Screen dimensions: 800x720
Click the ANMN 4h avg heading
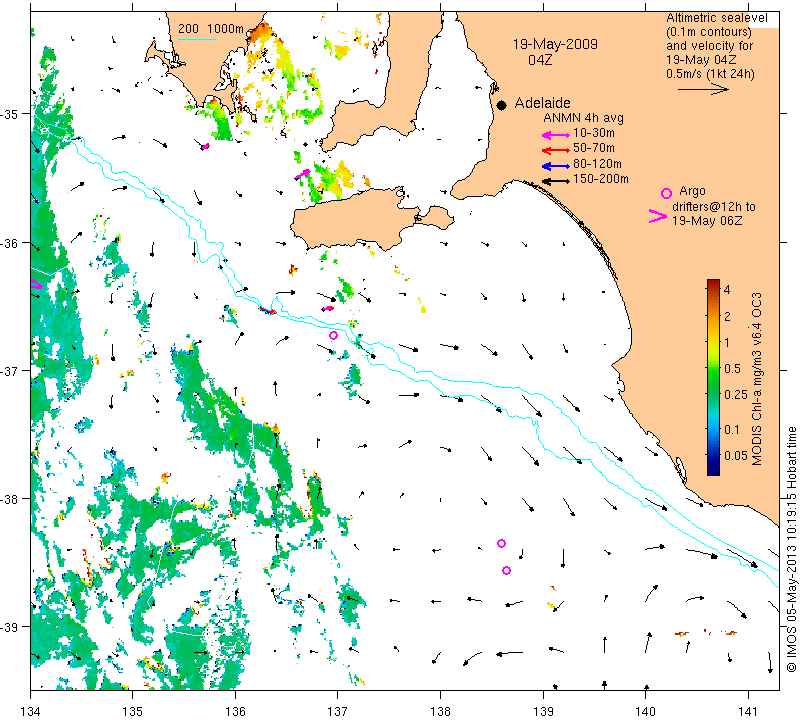coord(583,118)
